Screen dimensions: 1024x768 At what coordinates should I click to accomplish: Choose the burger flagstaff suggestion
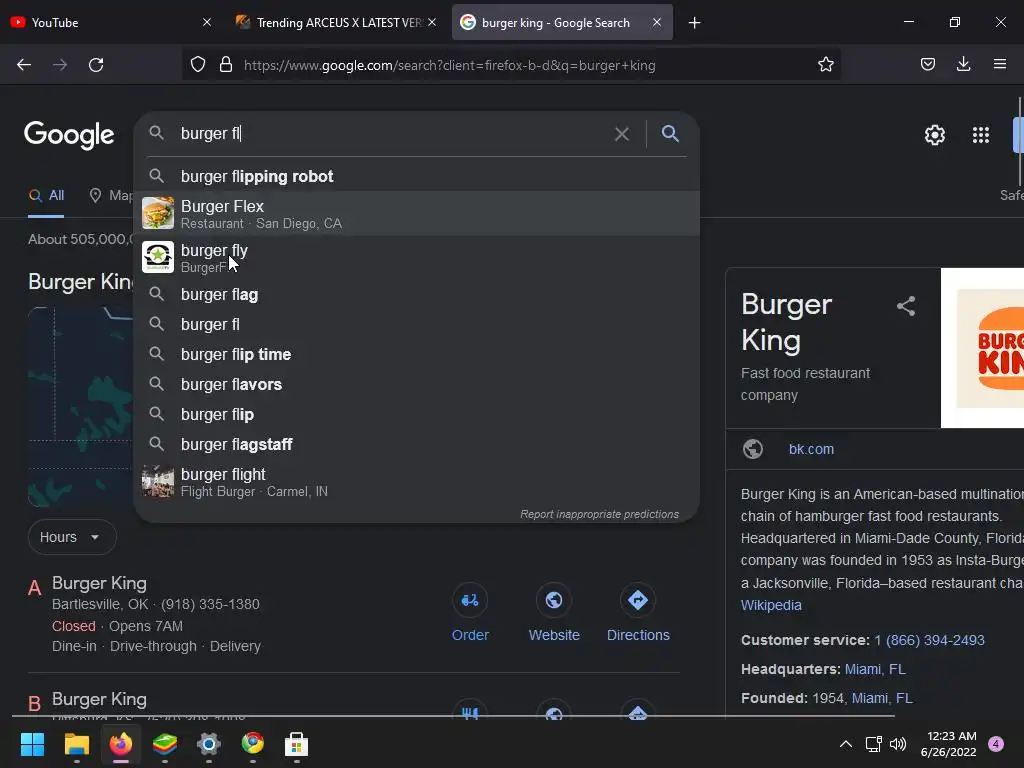coord(417,445)
